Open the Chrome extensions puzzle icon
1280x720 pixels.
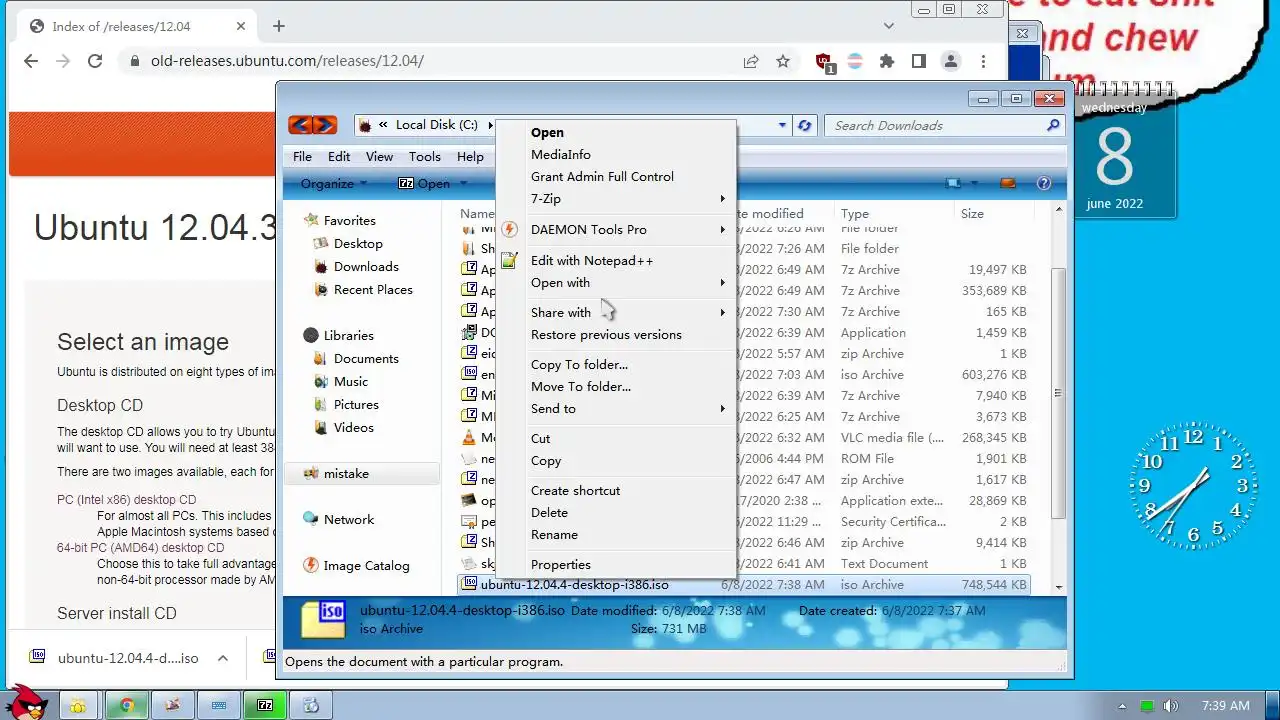point(887,61)
